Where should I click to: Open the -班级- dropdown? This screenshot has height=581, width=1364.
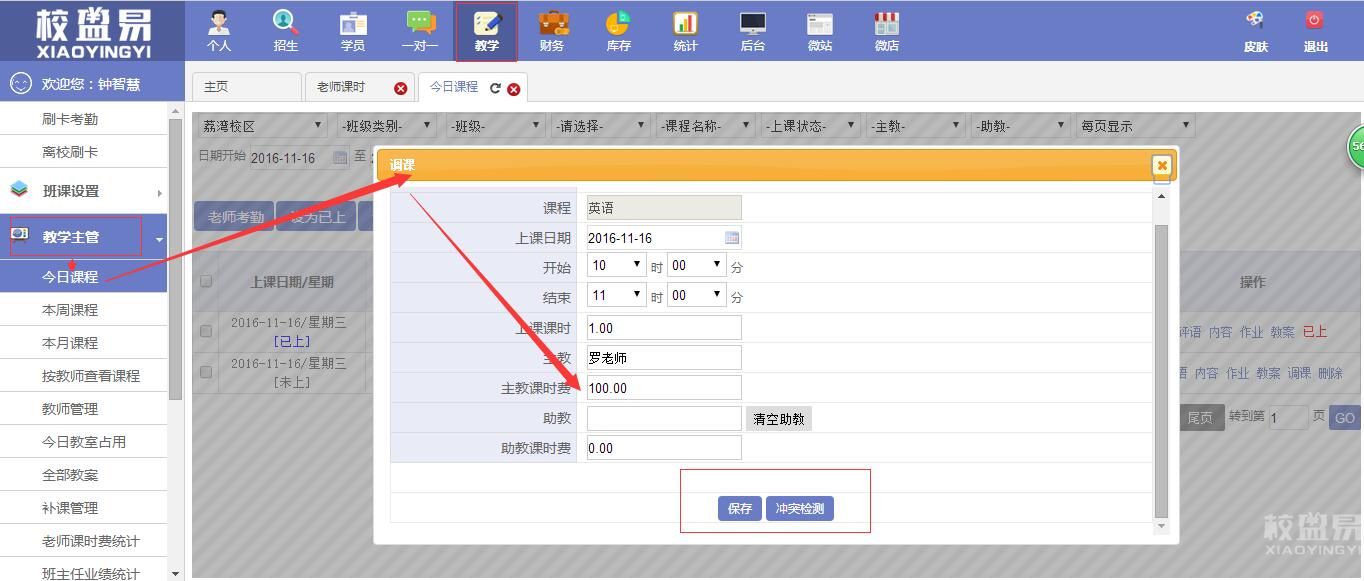click(494, 126)
